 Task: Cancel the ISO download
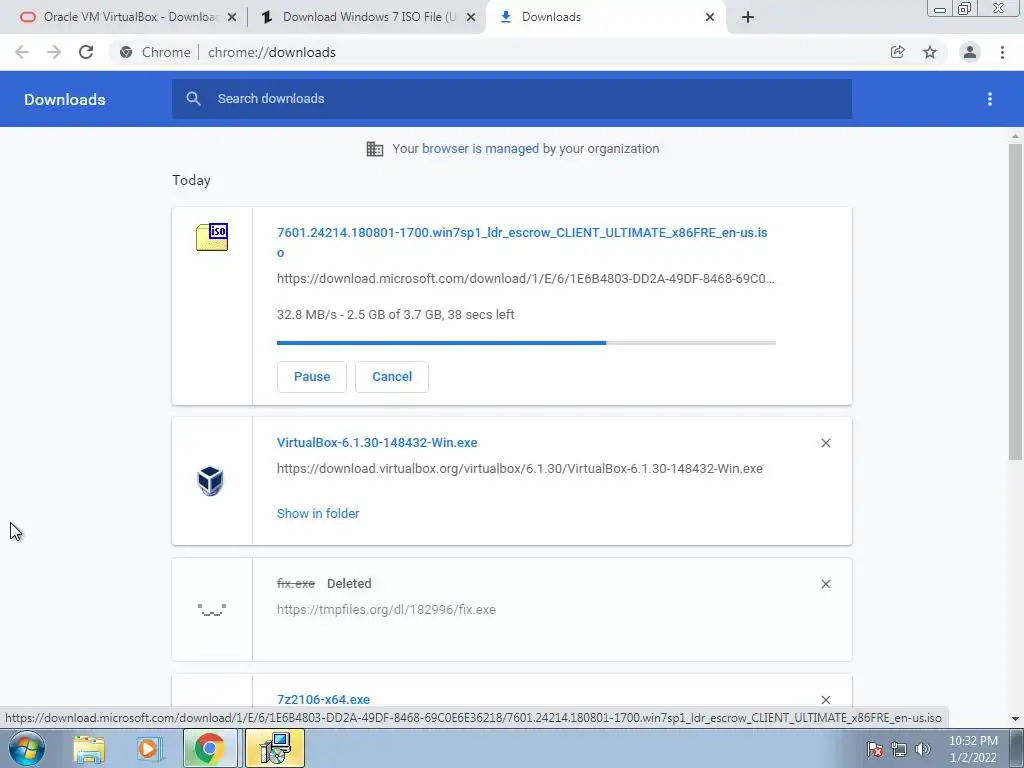pos(392,377)
